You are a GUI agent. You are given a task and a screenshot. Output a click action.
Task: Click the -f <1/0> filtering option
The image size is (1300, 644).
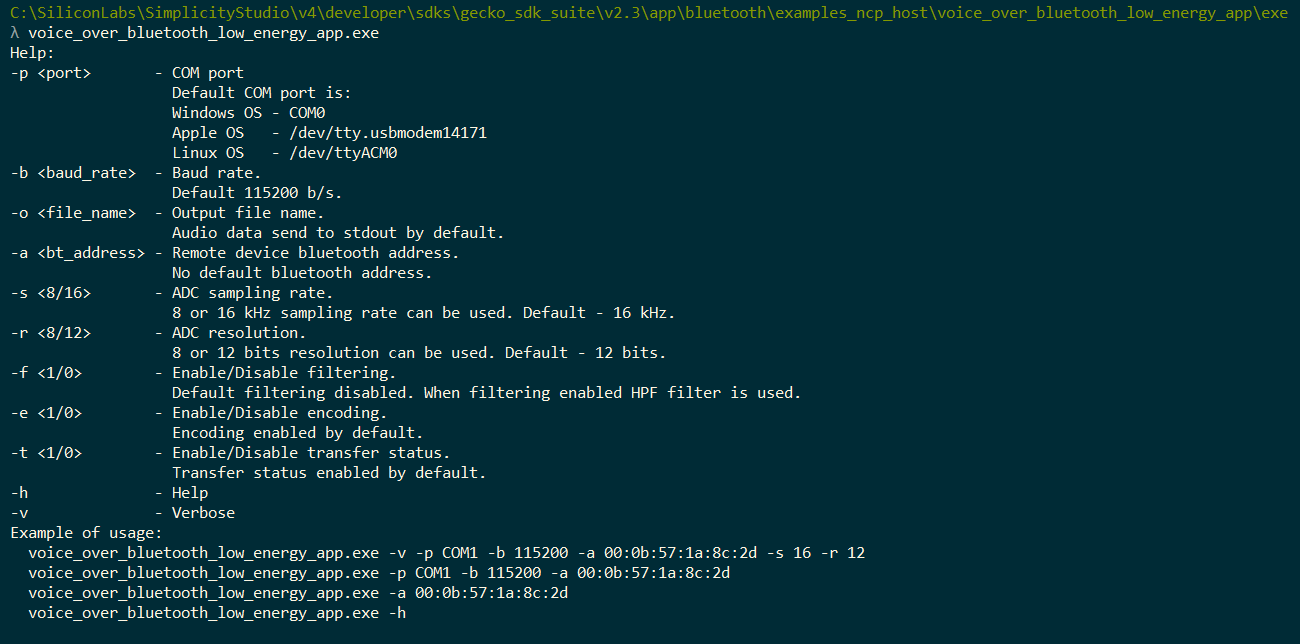pyautogui.click(x=46, y=373)
